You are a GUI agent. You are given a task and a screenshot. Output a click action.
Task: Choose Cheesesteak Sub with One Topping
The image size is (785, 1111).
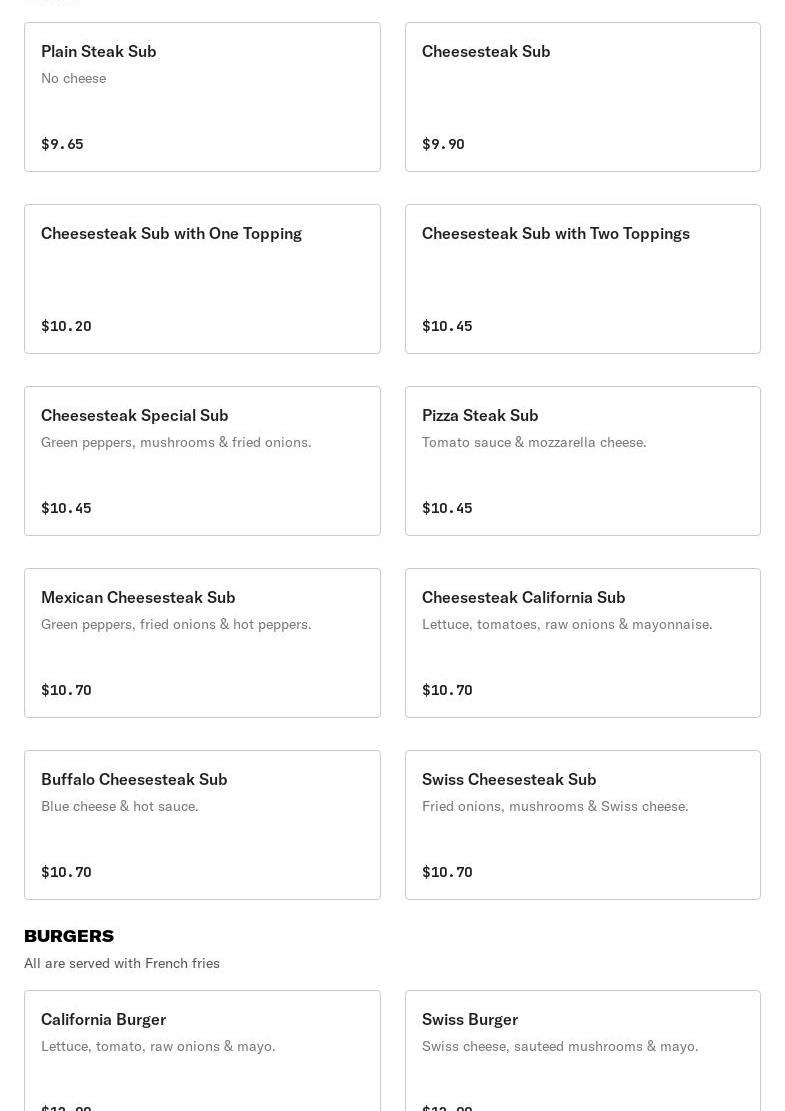tap(202, 279)
